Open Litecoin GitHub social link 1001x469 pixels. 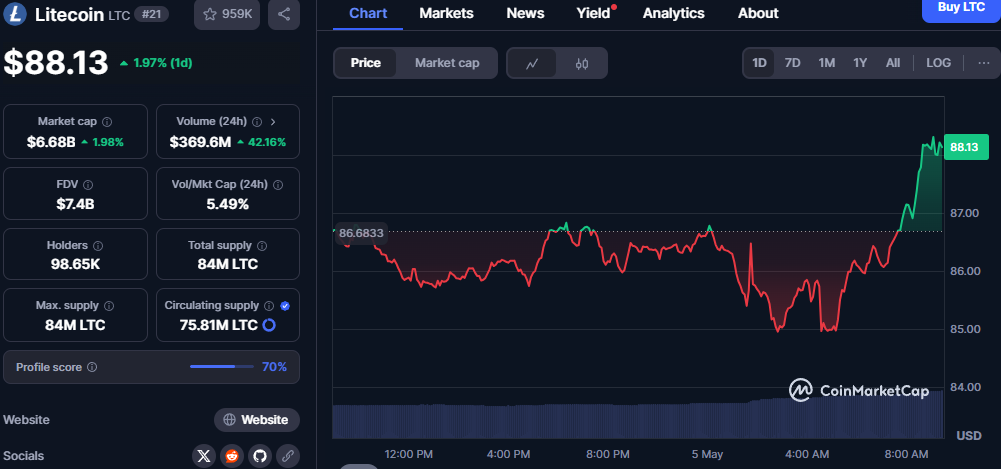tap(260, 456)
